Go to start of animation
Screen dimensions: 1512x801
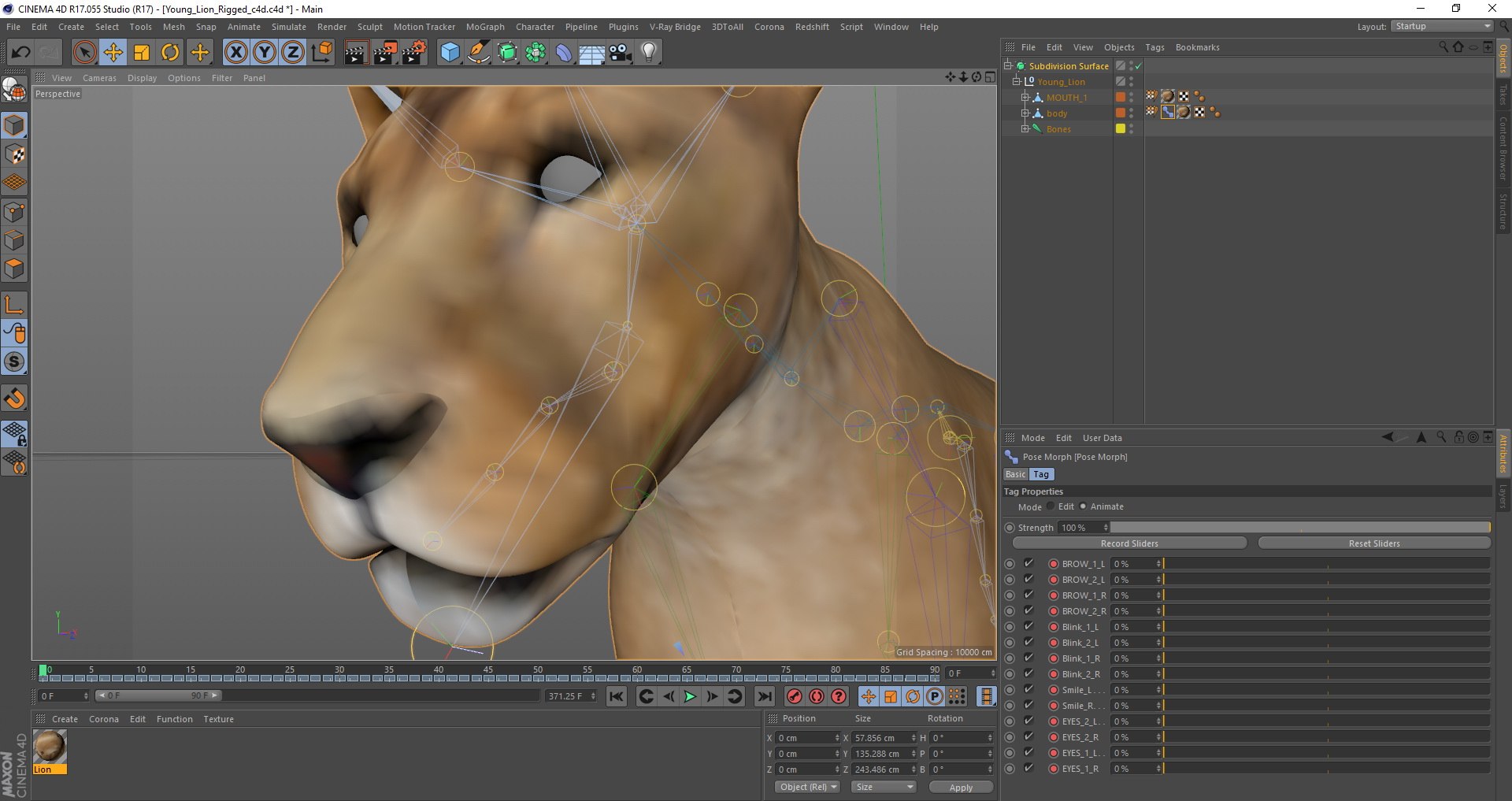617,696
